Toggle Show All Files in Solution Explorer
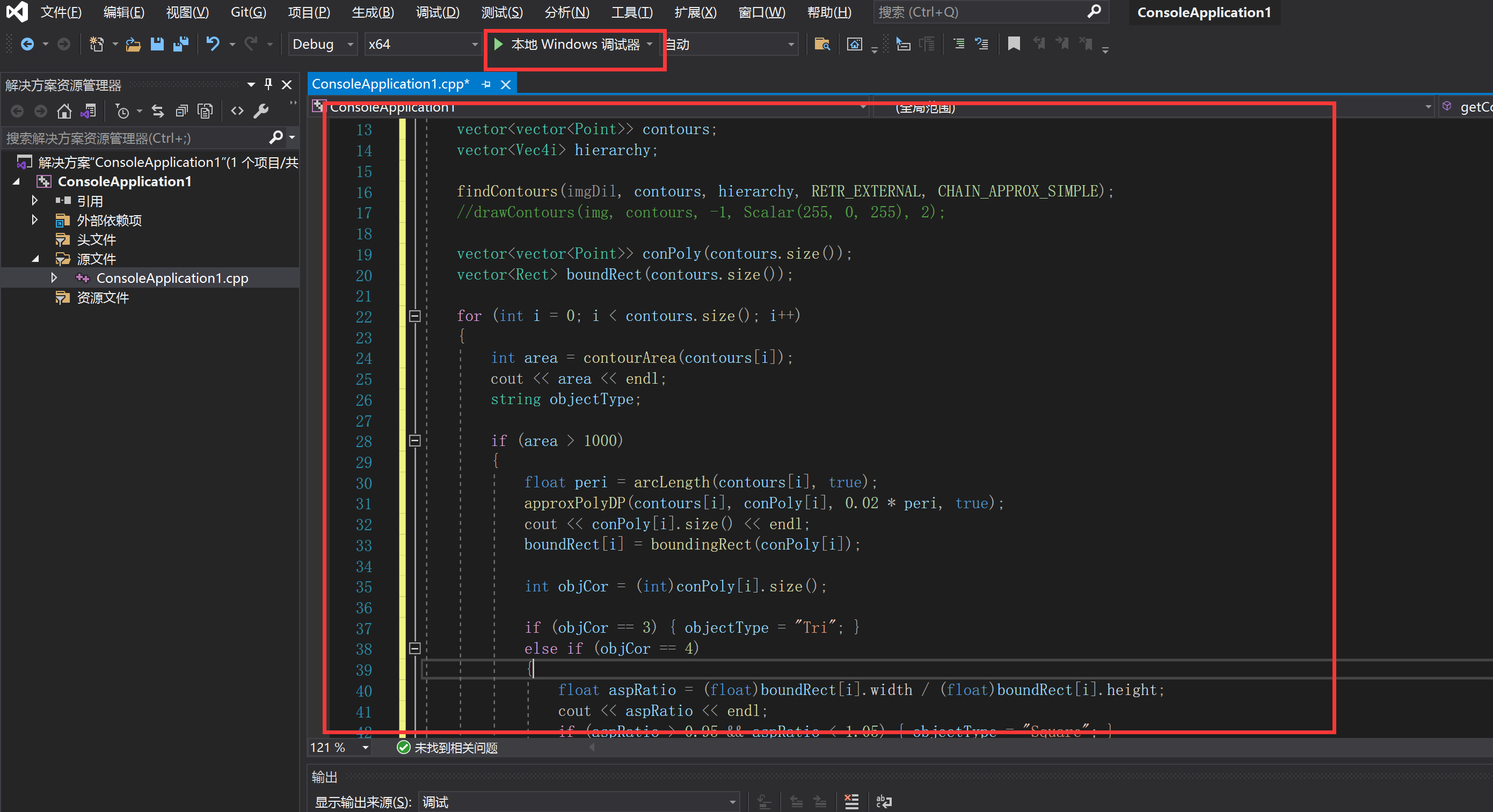 [x=205, y=111]
